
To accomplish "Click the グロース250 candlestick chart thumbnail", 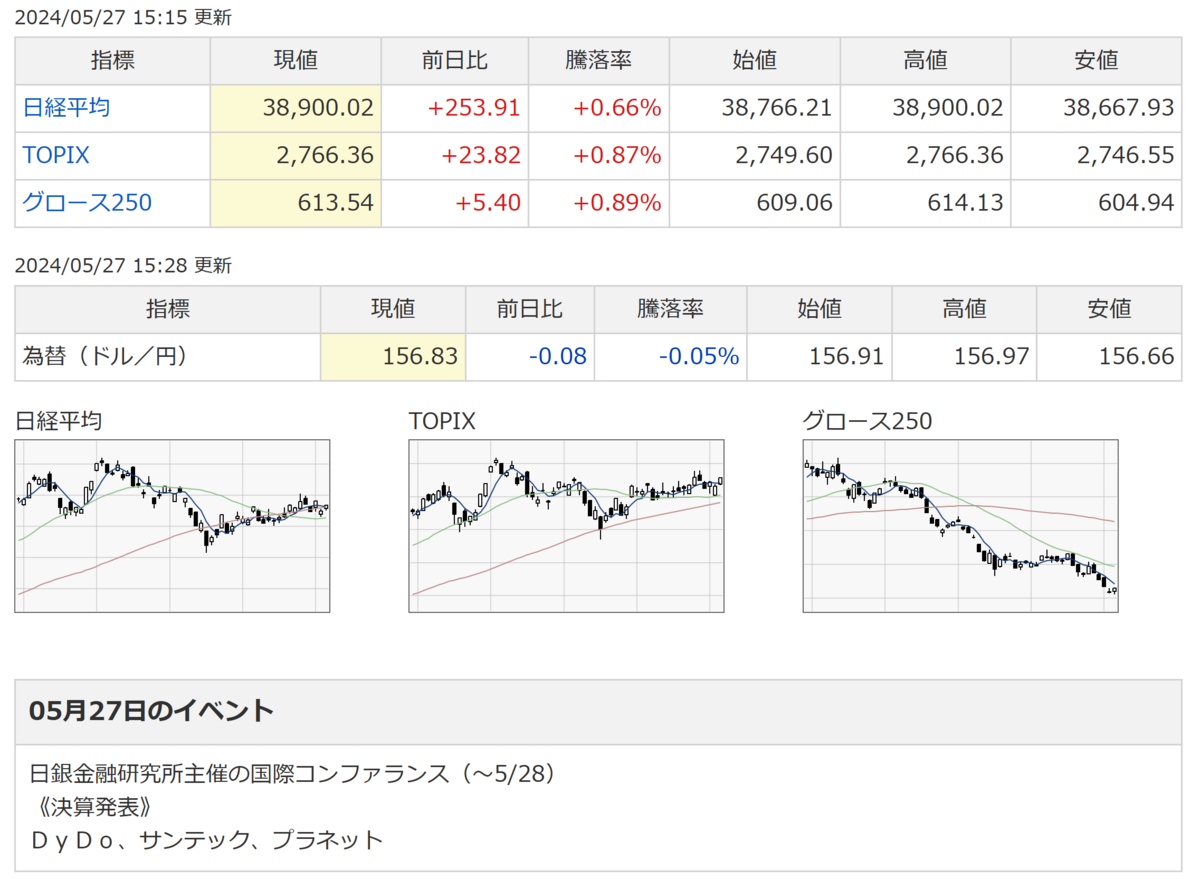I will 960,526.
